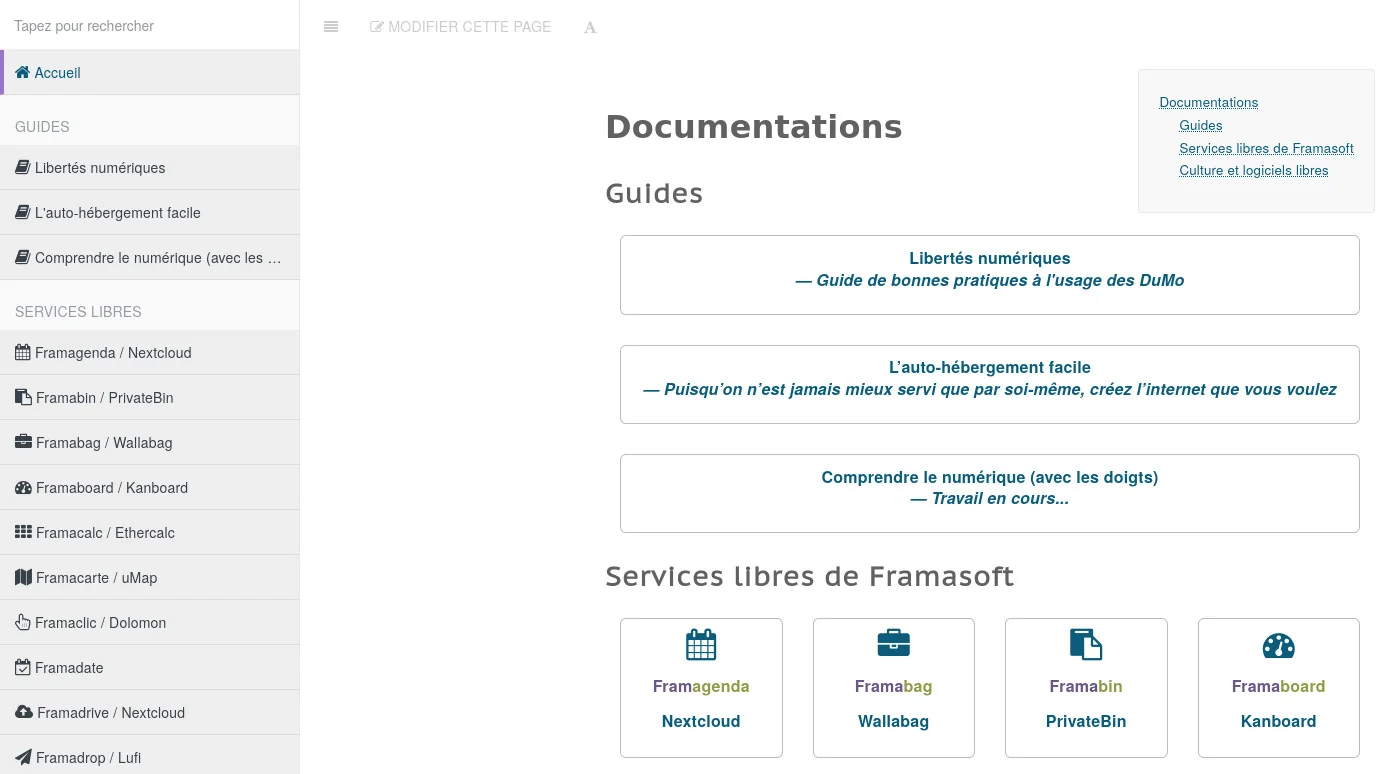The width and height of the screenshot is (1378, 774).
Task: Open the Comprendre le numérique (avec les doigts) card
Action: click(x=989, y=493)
